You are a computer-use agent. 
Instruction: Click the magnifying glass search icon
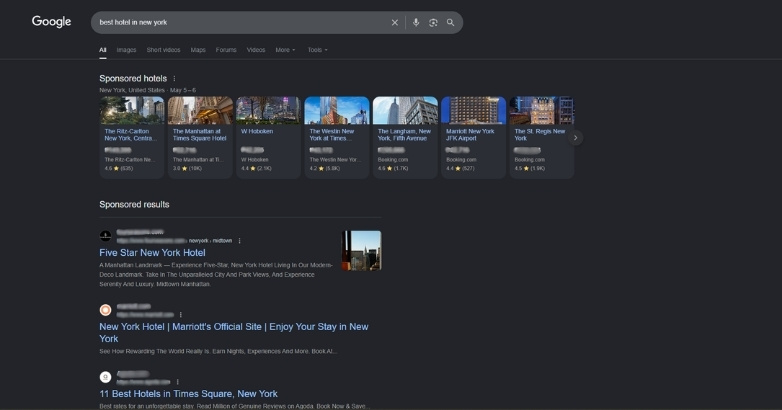450,22
